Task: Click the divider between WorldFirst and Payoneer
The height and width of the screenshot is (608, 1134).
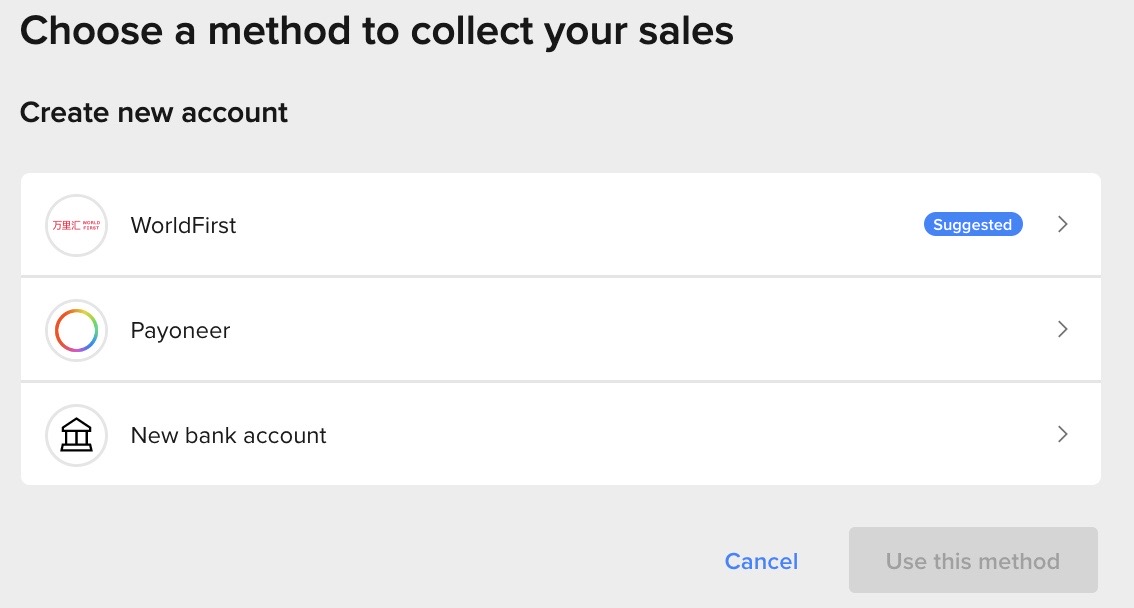Action: 560,276
